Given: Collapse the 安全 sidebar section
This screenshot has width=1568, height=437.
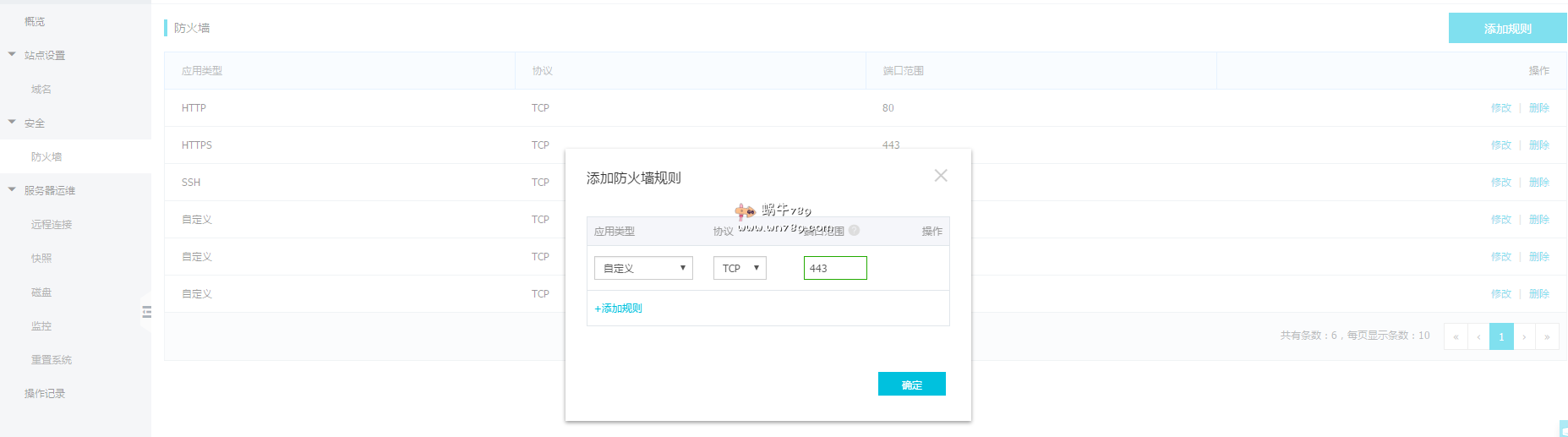Looking at the screenshot, I should (12, 123).
